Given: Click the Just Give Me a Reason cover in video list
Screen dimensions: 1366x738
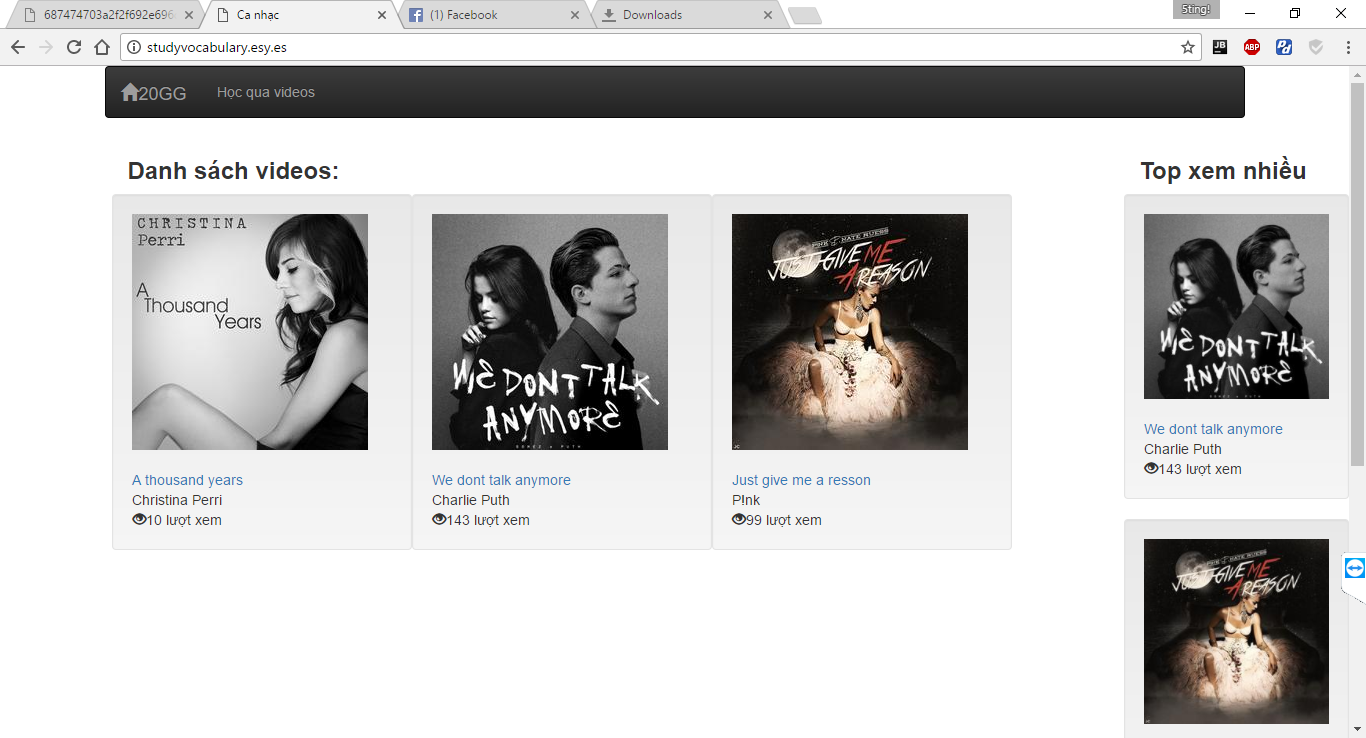Looking at the screenshot, I should 850,332.
